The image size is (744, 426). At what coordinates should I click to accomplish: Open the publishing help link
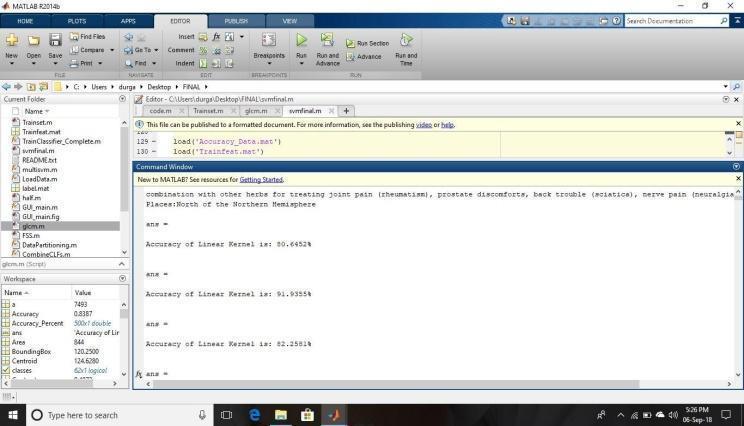click(447, 125)
